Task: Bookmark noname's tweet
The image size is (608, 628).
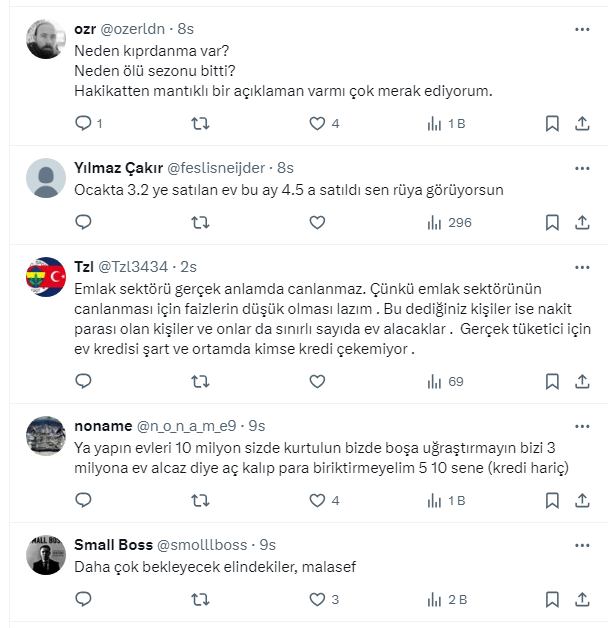Action: 551,500
